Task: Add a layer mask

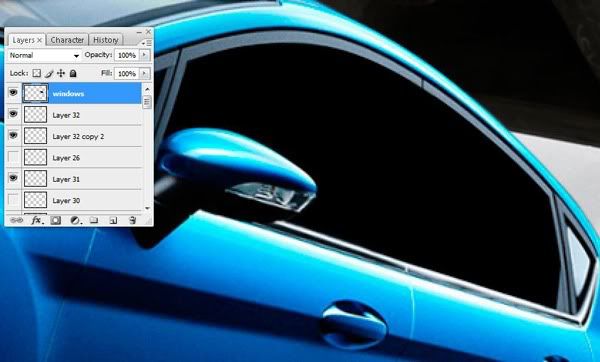Action: tap(55, 220)
